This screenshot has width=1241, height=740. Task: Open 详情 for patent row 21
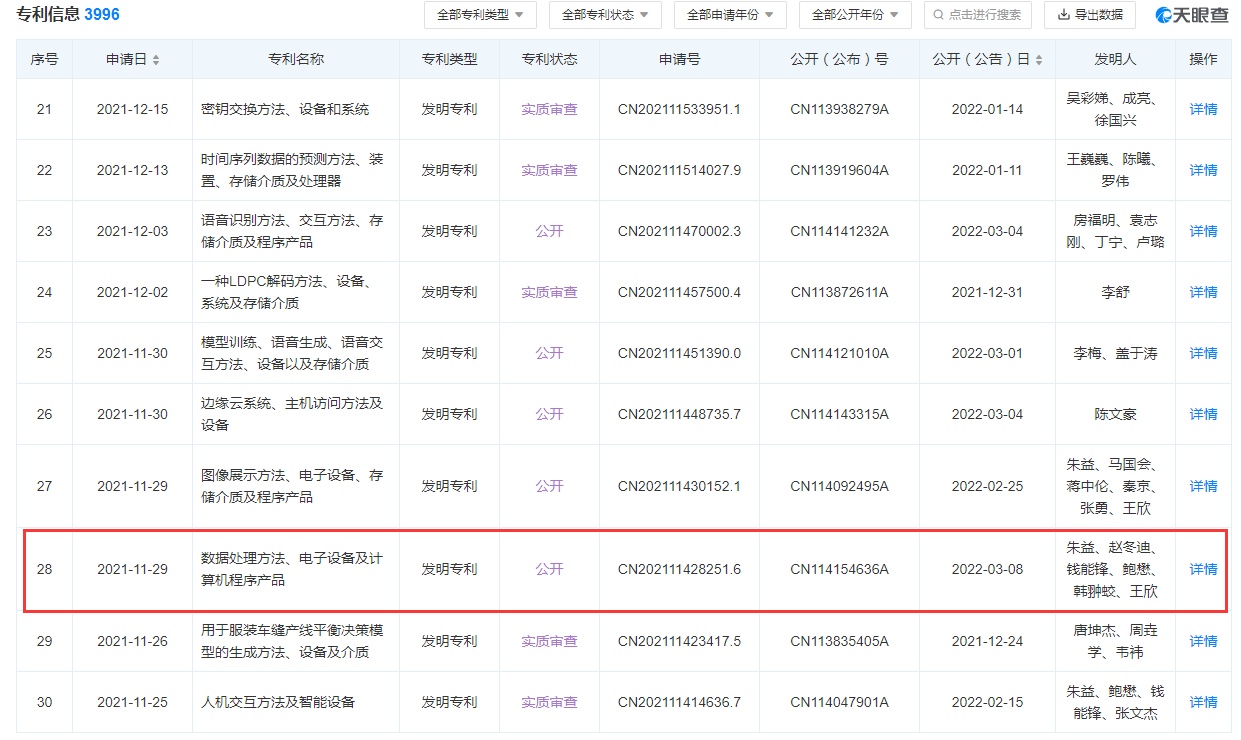point(1203,109)
